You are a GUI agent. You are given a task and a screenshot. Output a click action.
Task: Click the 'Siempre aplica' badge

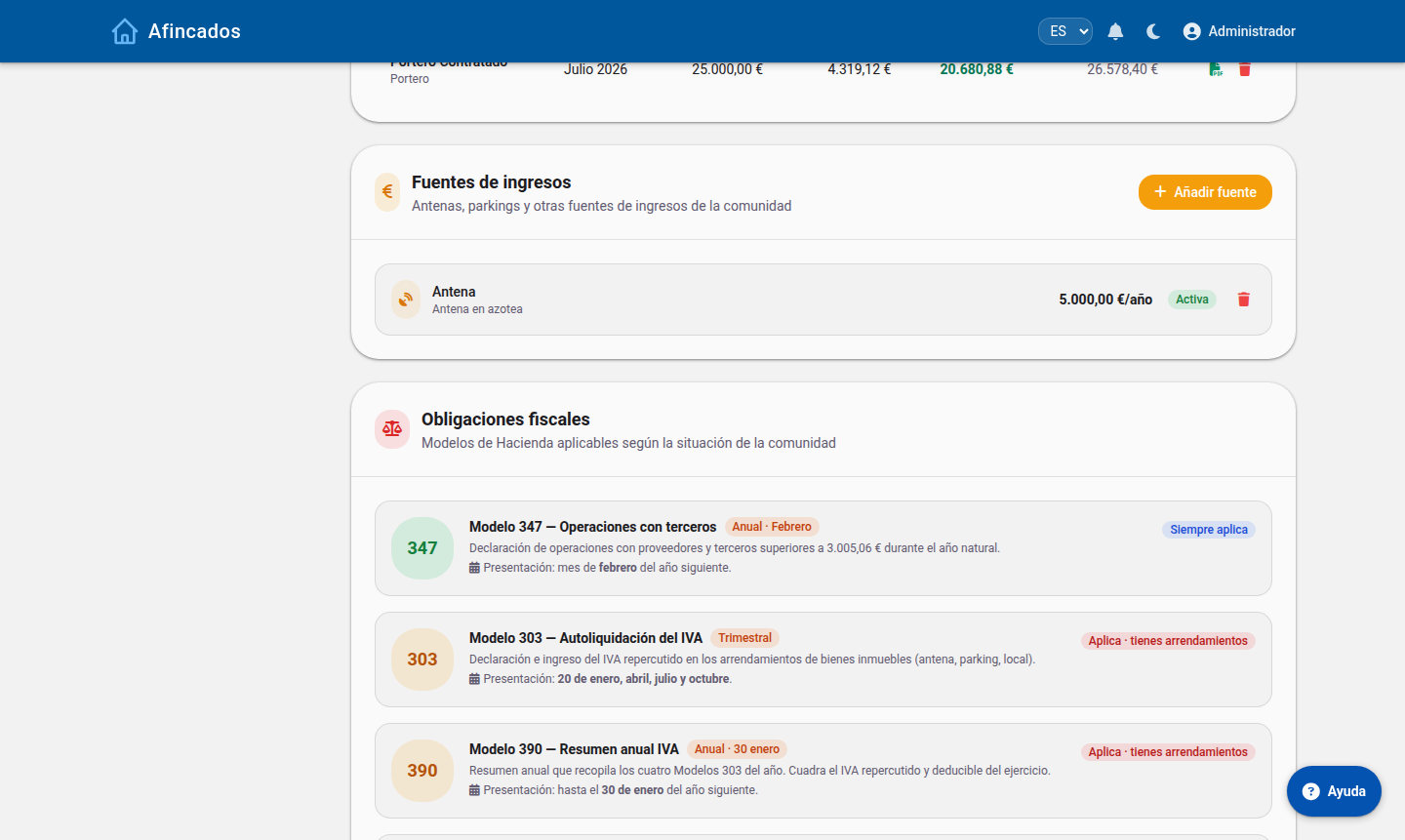tap(1209, 530)
